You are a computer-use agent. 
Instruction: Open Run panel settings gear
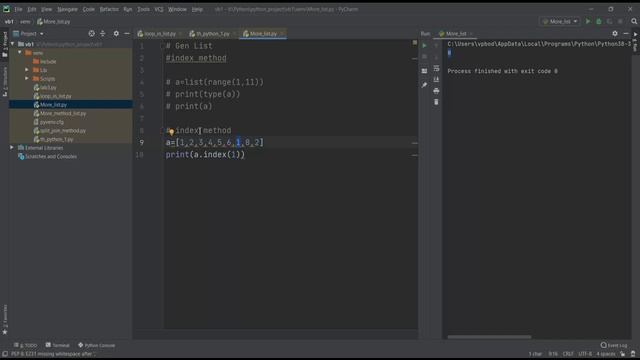[615, 33]
